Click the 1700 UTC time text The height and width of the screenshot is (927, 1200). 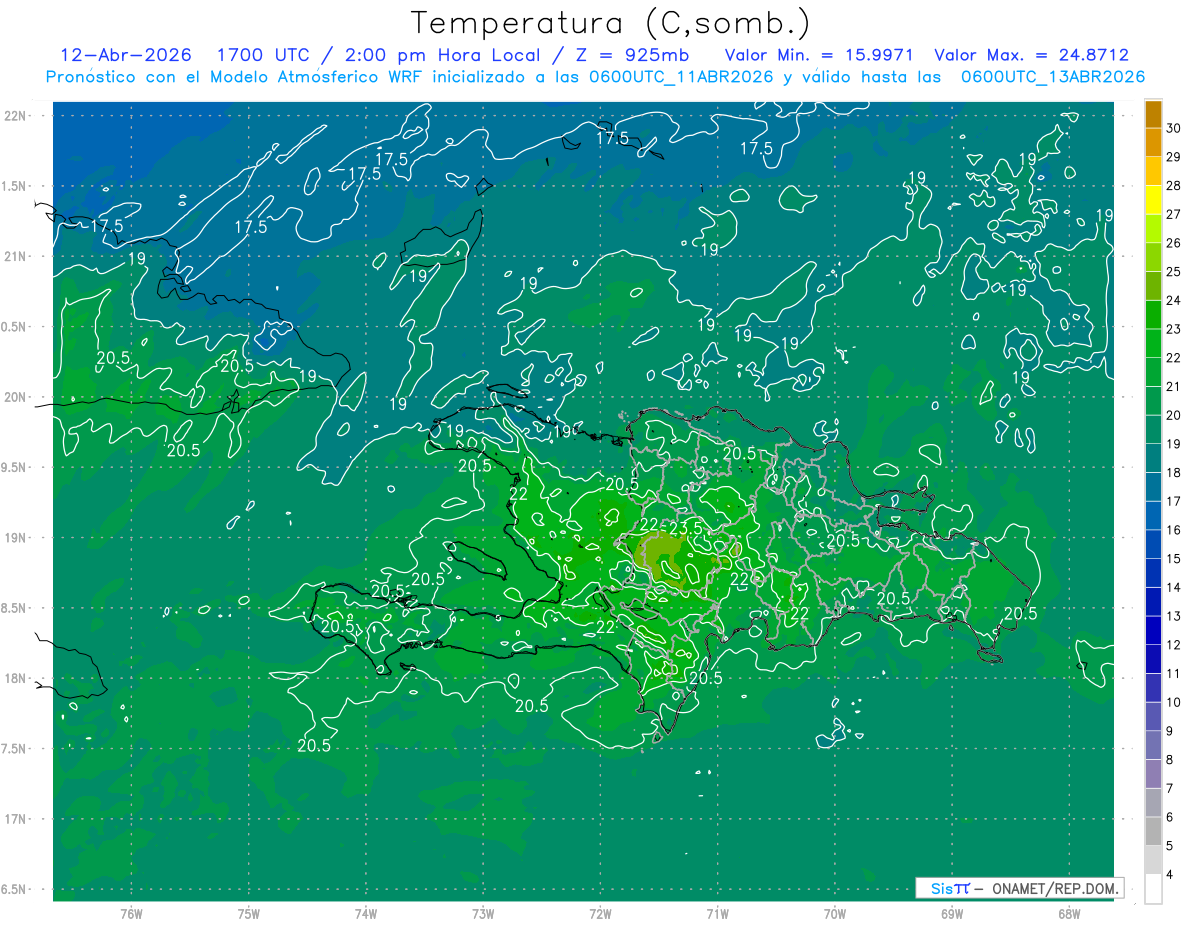point(256,55)
